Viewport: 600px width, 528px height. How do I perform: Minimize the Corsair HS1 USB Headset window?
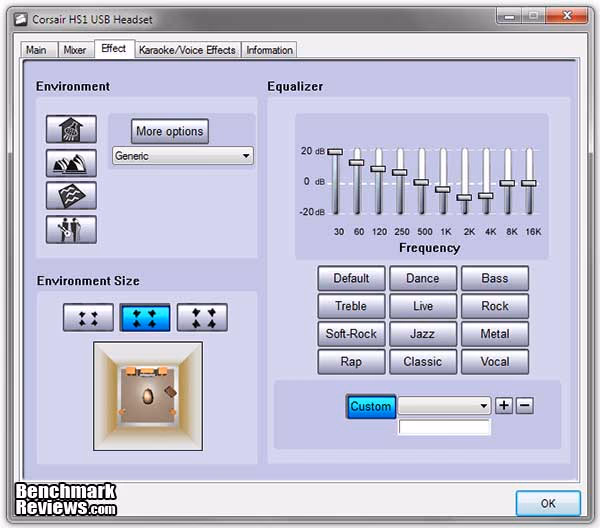tap(509, 16)
